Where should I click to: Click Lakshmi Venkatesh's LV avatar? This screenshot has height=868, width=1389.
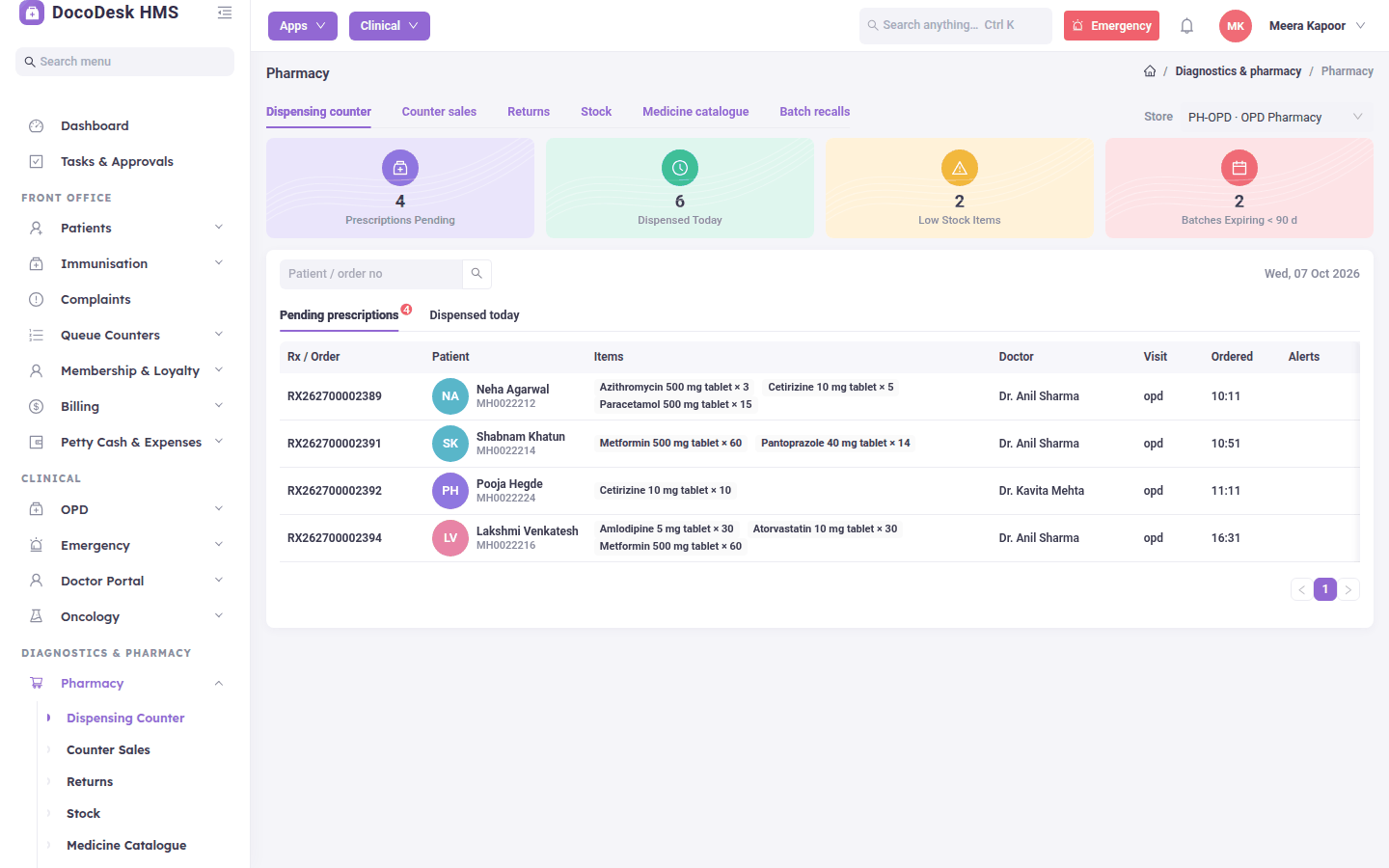[450, 538]
